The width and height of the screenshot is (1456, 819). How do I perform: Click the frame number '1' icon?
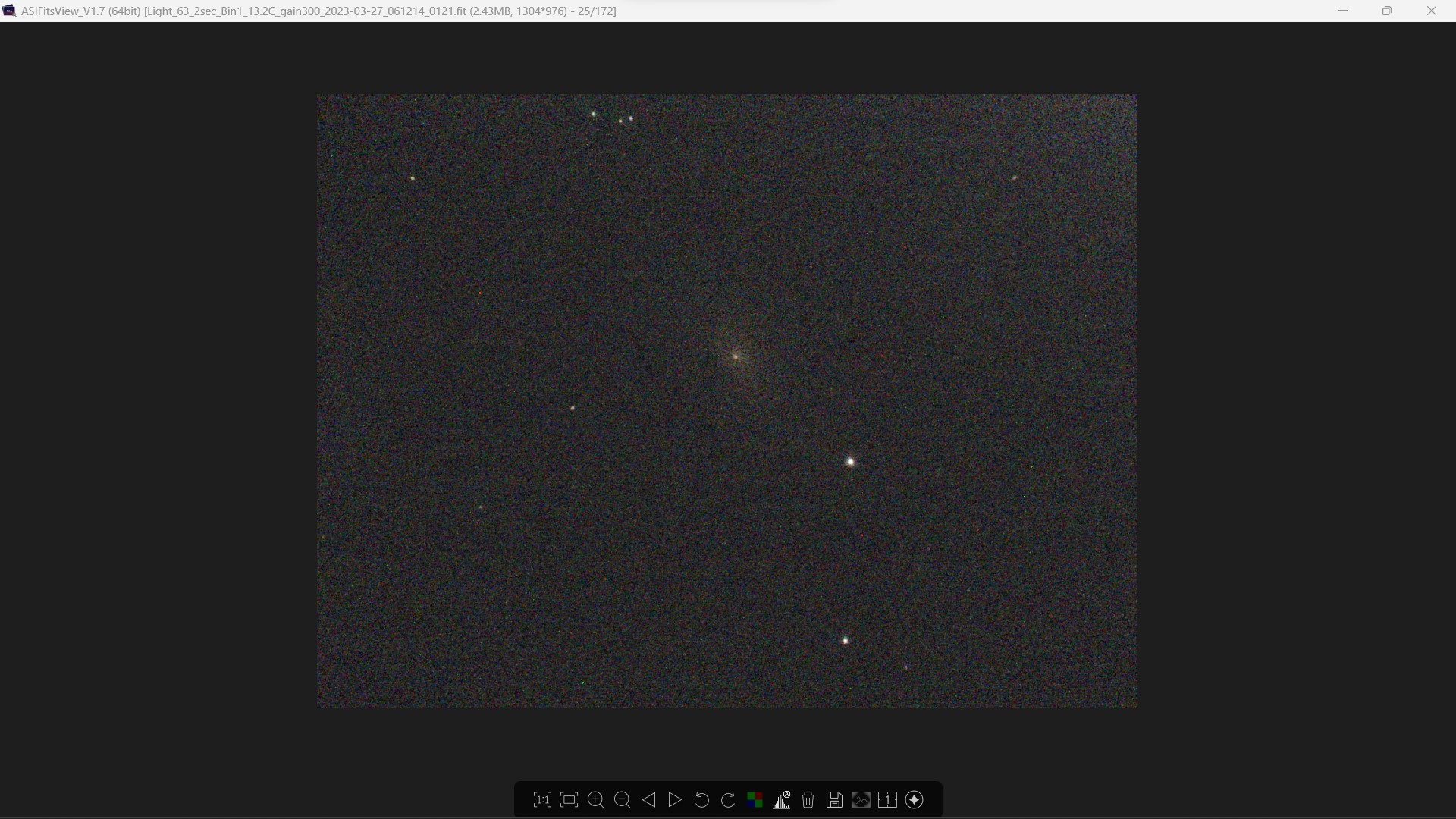click(x=887, y=800)
